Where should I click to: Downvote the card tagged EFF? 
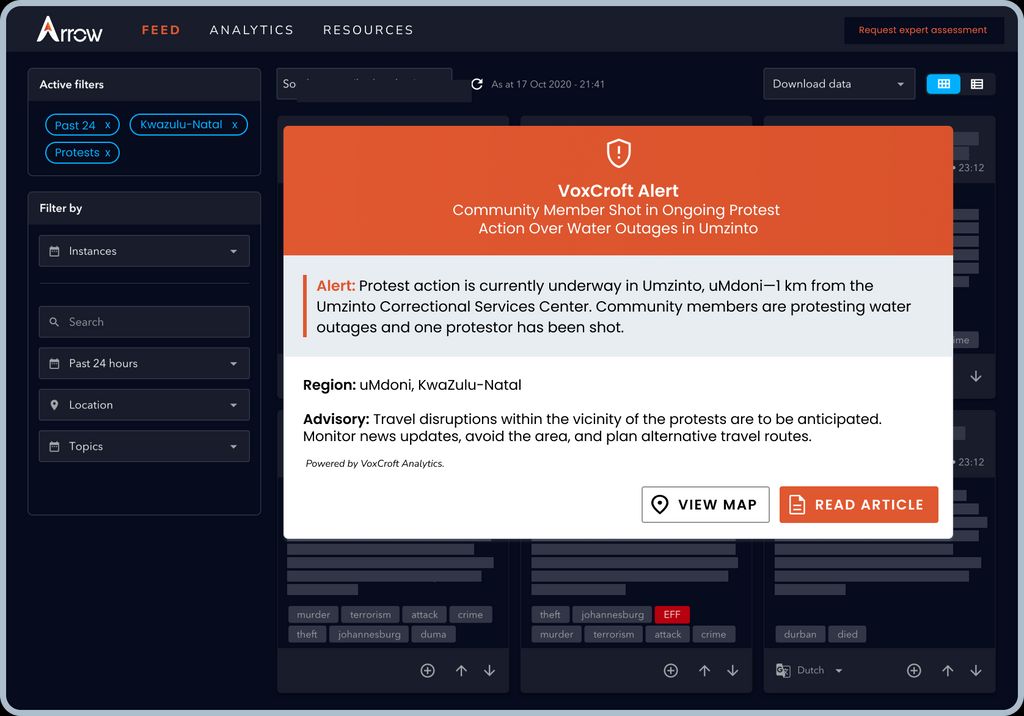tap(733, 670)
